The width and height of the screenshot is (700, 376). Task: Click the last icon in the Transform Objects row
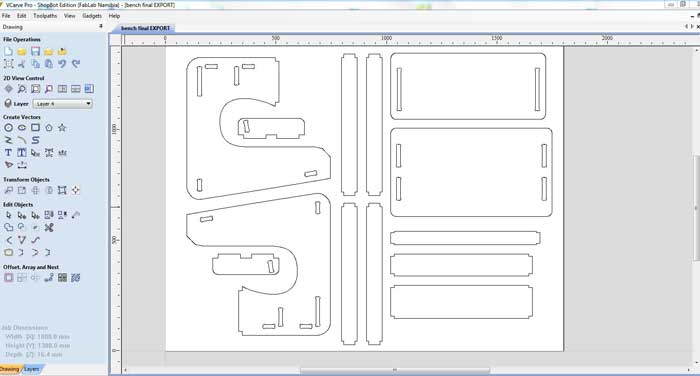(76, 190)
